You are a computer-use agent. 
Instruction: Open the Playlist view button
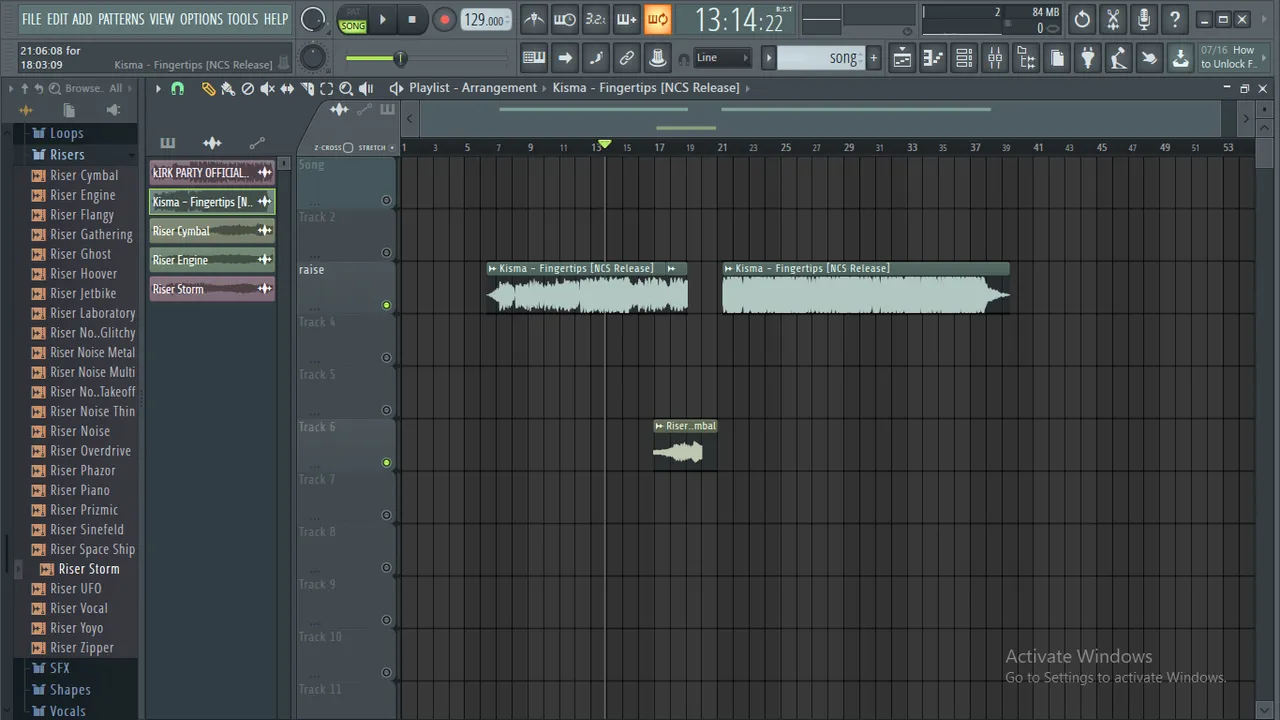coord(902,58)
